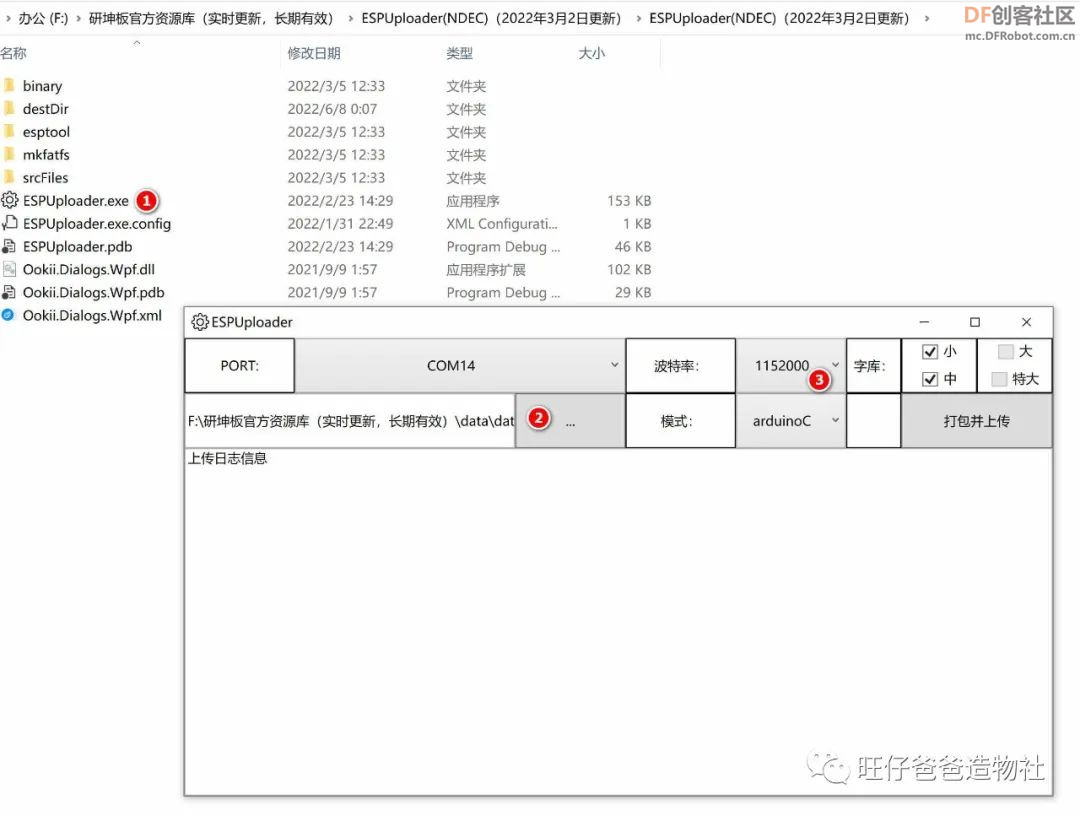Click the 2022/6/8 0:07 date cell
The height and width of the screenshot is (816, 1080).
[x=332, y=108]
